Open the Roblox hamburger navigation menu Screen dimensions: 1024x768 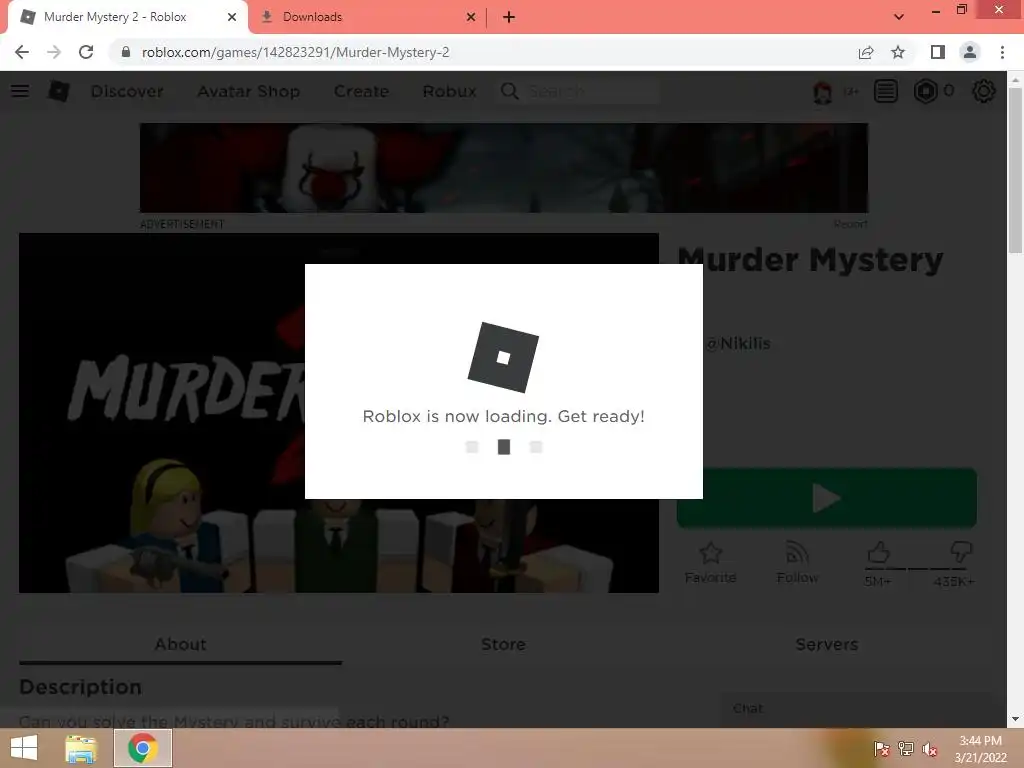click(x=20, y=91)
